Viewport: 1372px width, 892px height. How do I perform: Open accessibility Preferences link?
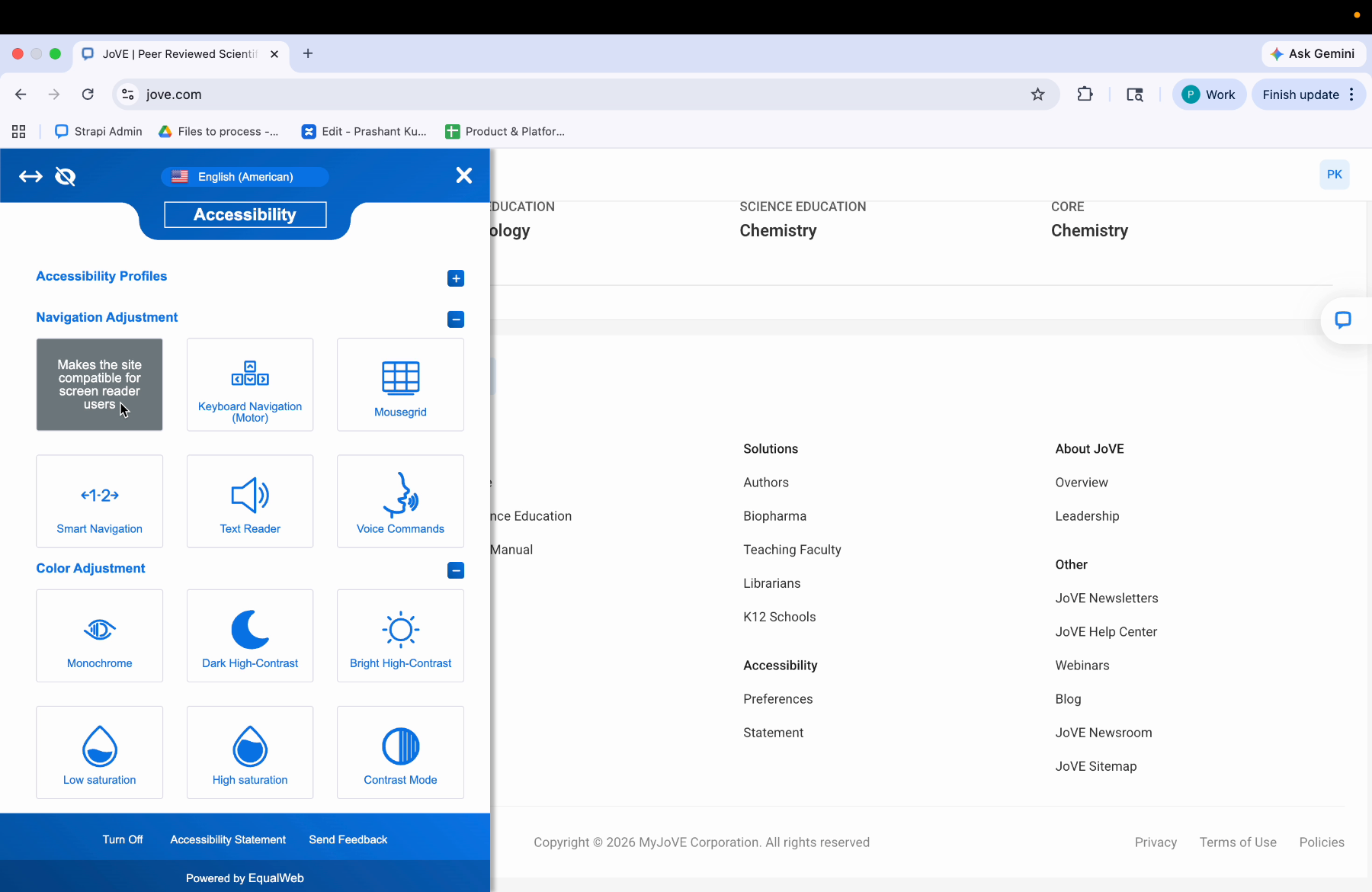pos(777,699)
